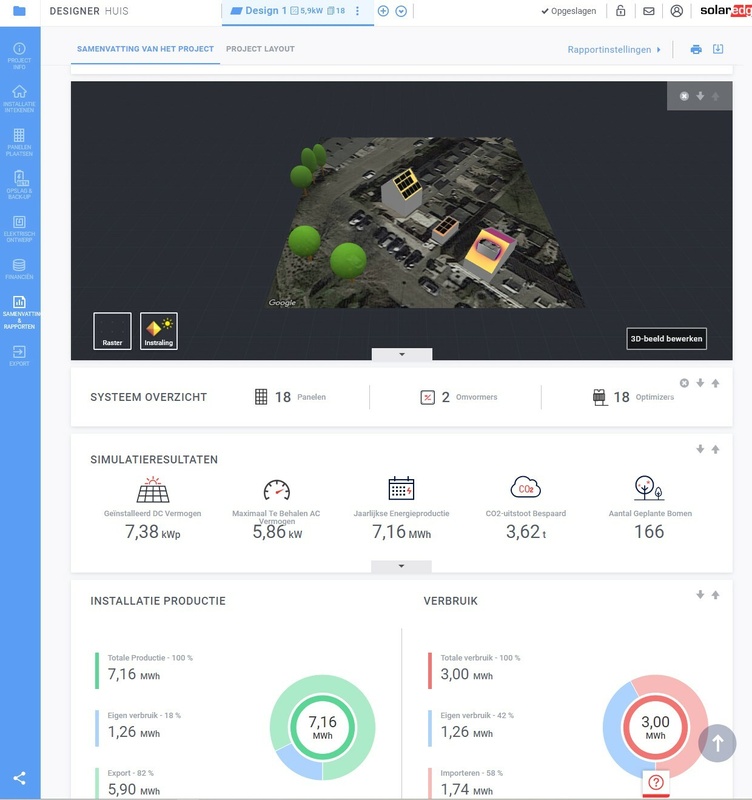Open Financiën section
752x800 pixels.
(19, 269)
